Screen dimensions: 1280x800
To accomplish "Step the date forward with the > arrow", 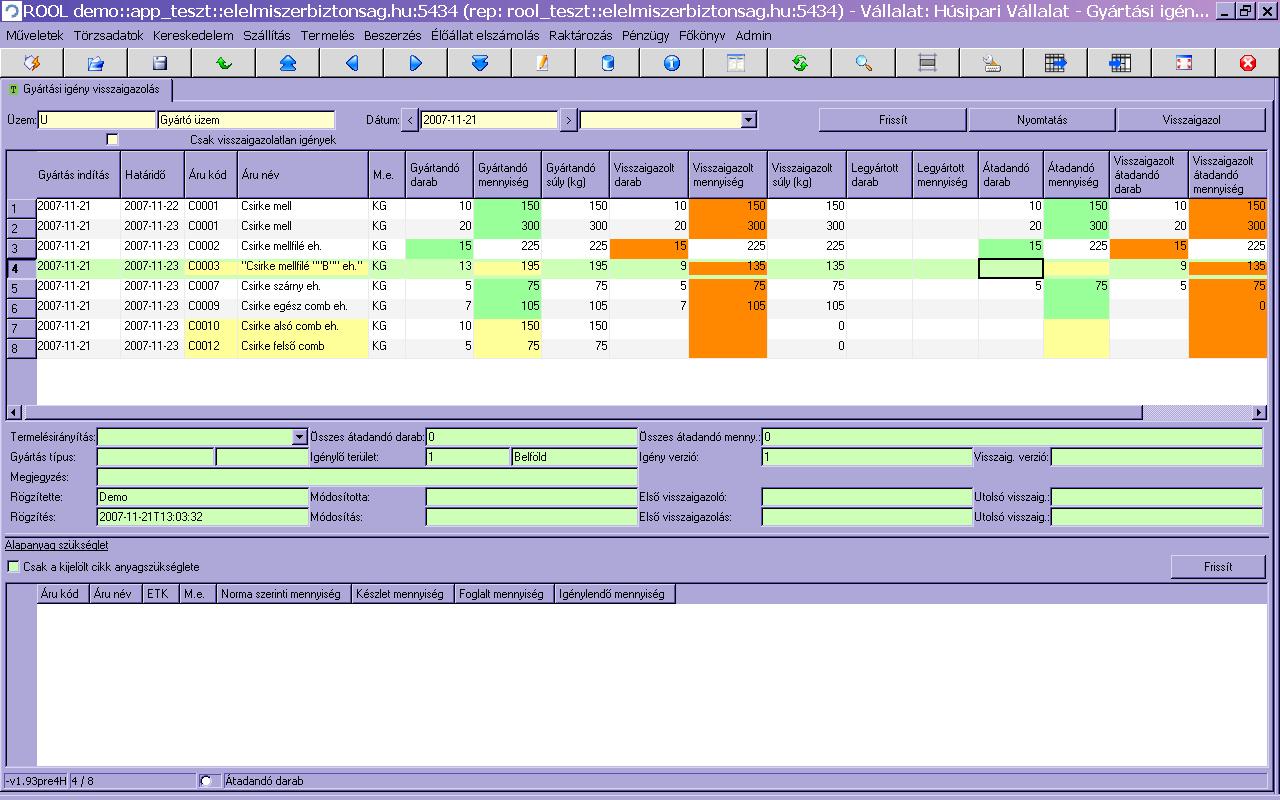I will coord(568,120).
